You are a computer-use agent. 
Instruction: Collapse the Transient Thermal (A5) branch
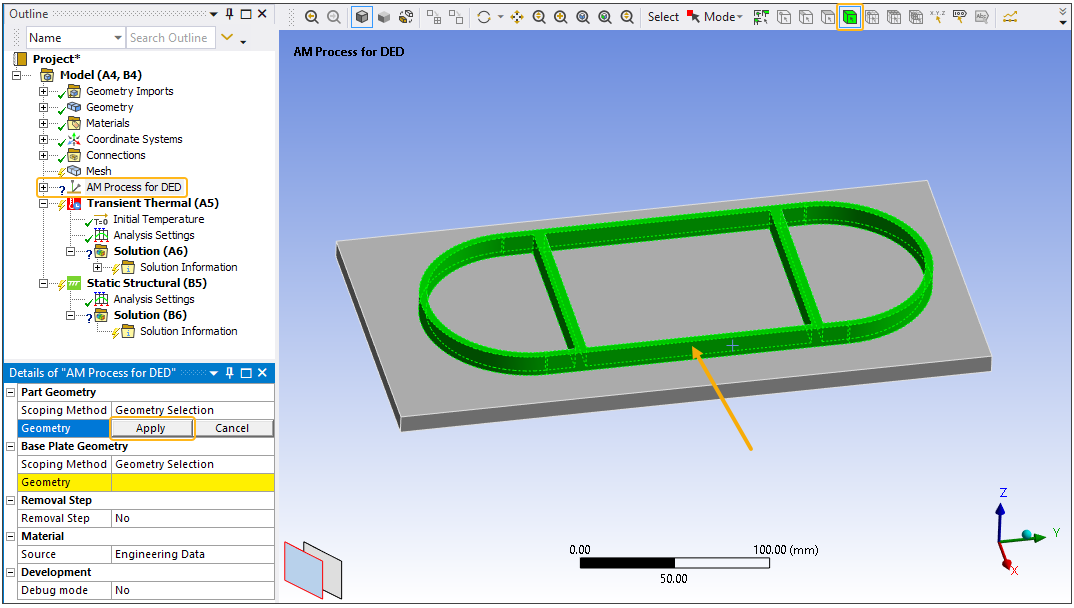click(43, 203)
